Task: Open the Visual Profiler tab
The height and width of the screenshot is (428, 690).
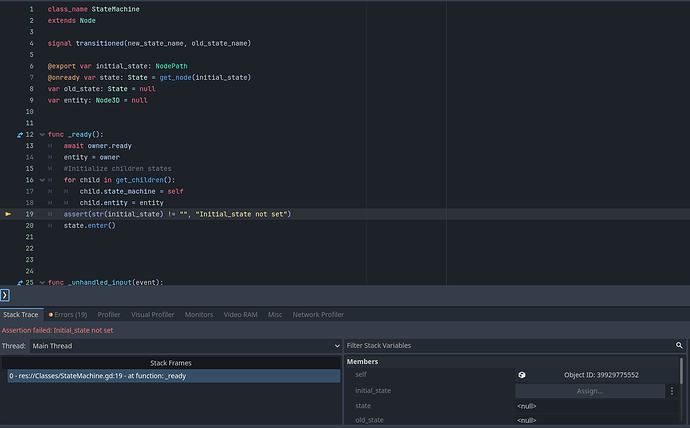Action: pyautogui.click(x=153, y=315)
